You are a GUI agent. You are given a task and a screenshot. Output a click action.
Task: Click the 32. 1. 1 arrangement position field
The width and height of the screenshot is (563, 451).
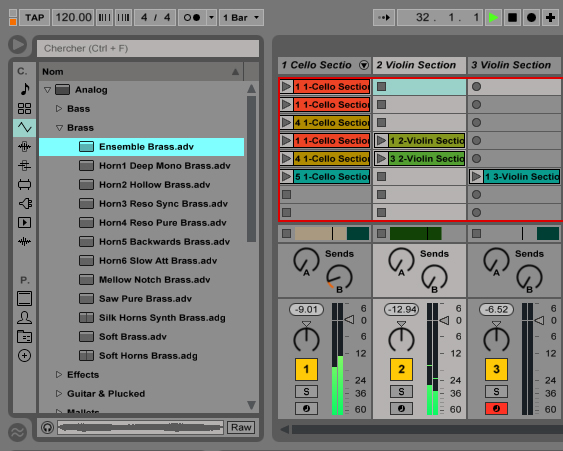point(439,18)
